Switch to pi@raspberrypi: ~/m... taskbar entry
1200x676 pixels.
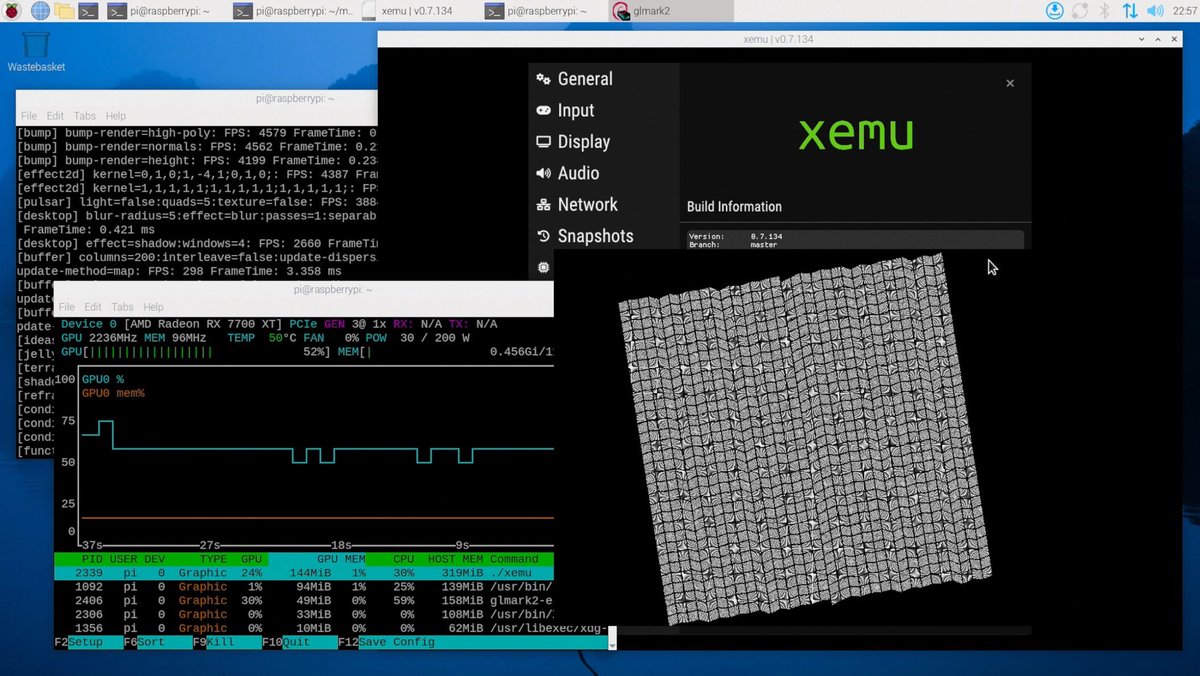[x=292, y=11]
